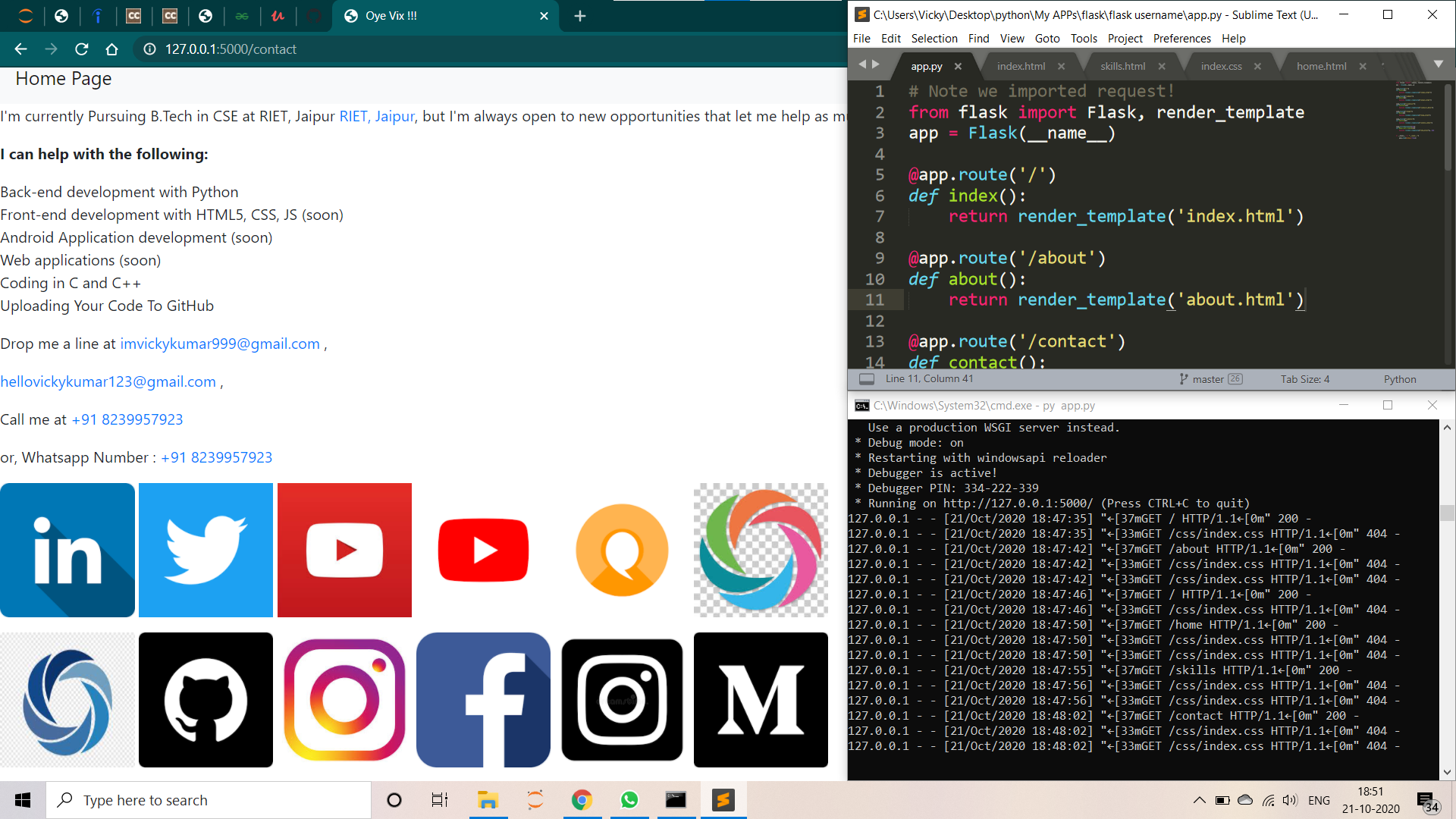Open a new browser tab with plus button
The height and width of the screenshot is (819, 1456).
(x=580, y=16)
